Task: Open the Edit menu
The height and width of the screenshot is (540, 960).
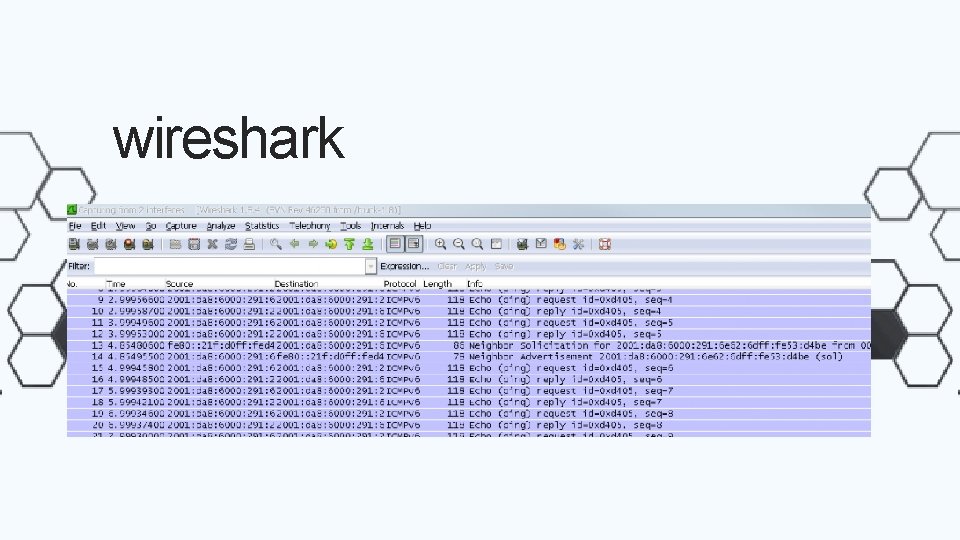Action: coord(98,226)
